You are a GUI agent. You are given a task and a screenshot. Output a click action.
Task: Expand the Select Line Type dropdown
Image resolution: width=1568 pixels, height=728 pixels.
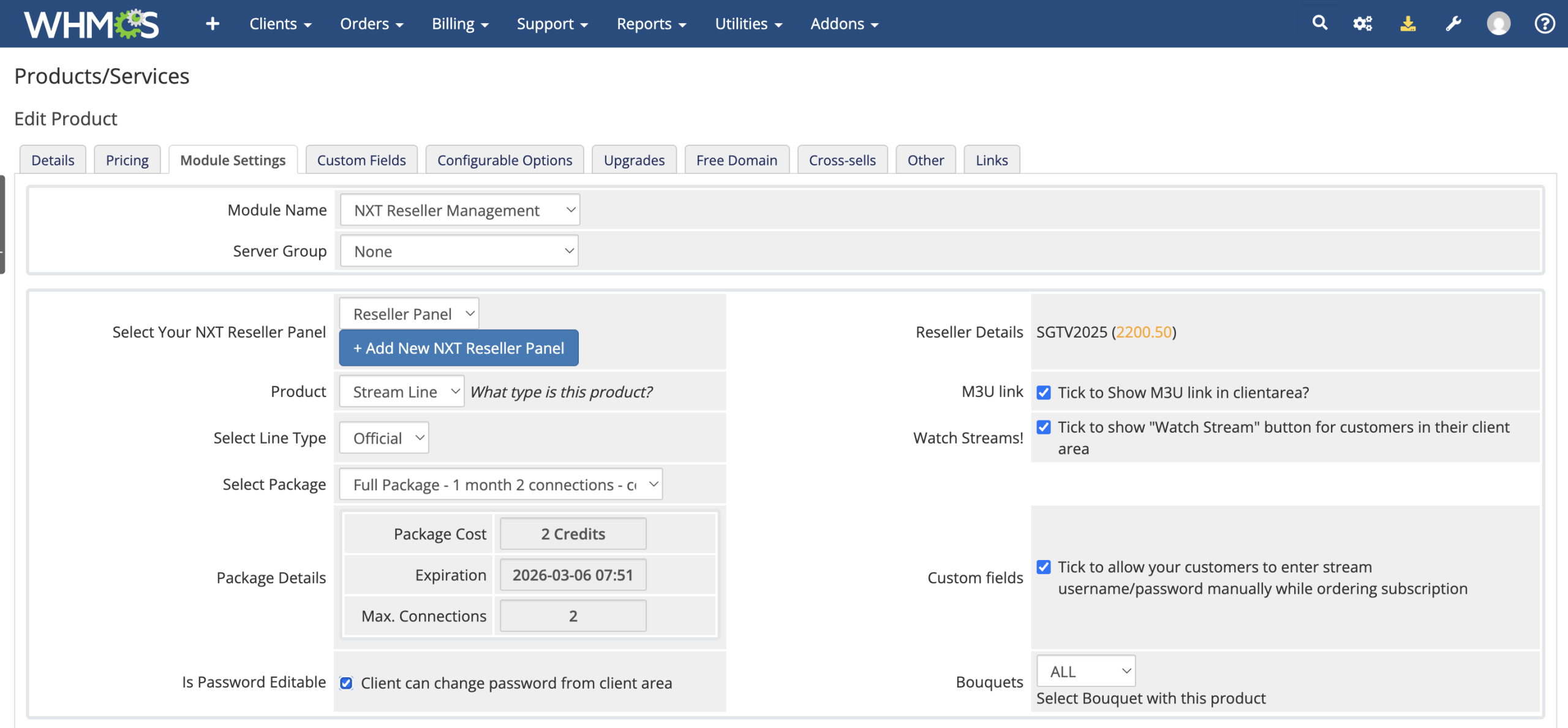[384, 438]
